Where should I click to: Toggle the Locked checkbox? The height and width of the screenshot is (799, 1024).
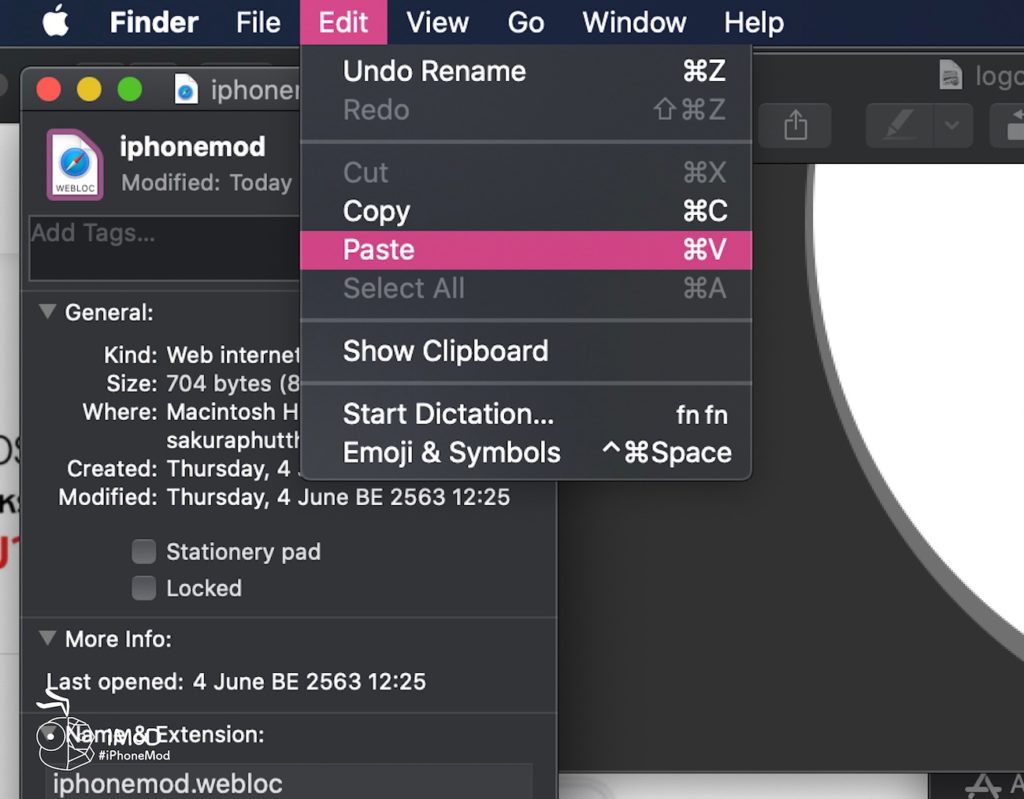pos(145,588)
